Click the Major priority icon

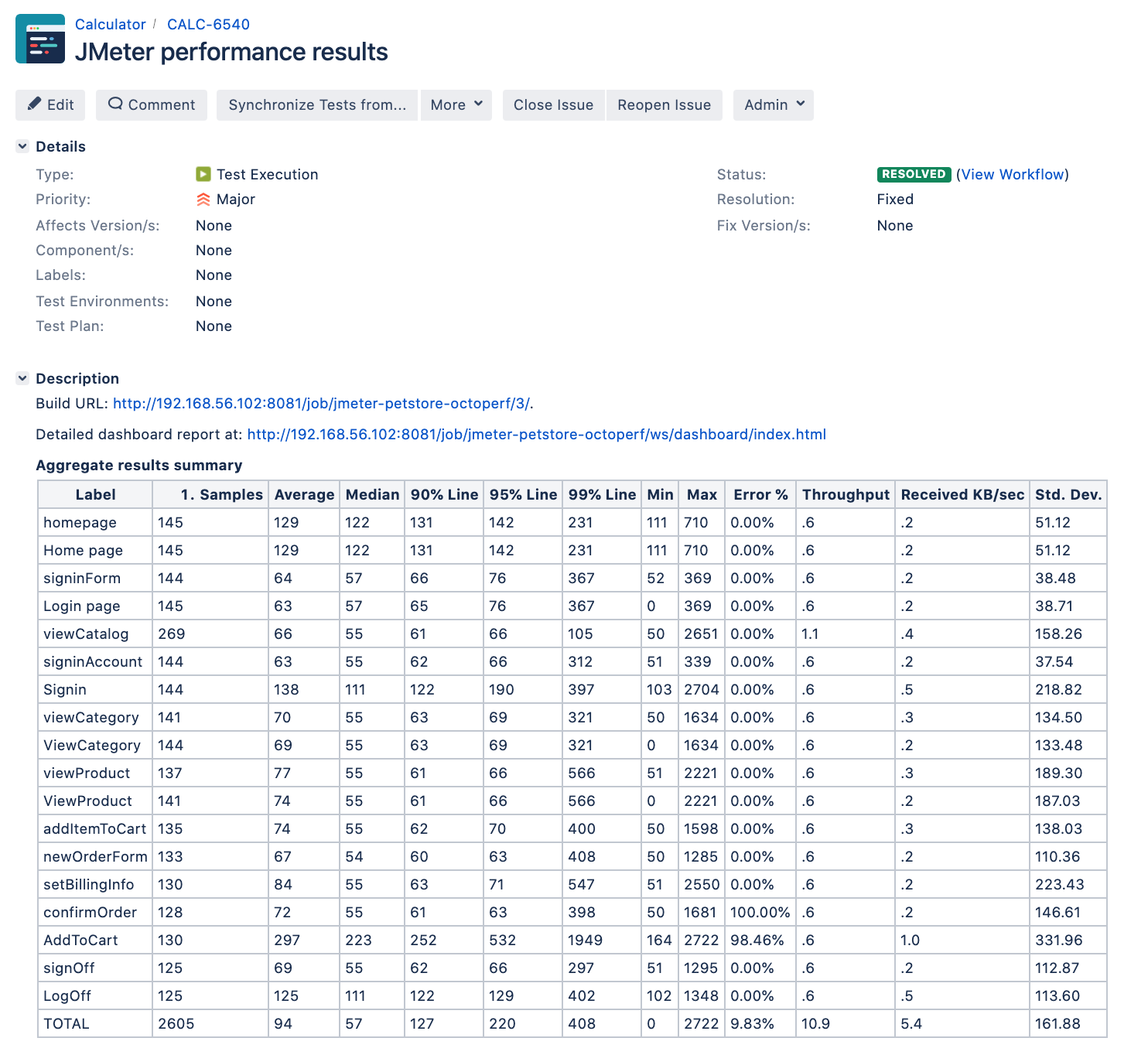tap(203, 200)
